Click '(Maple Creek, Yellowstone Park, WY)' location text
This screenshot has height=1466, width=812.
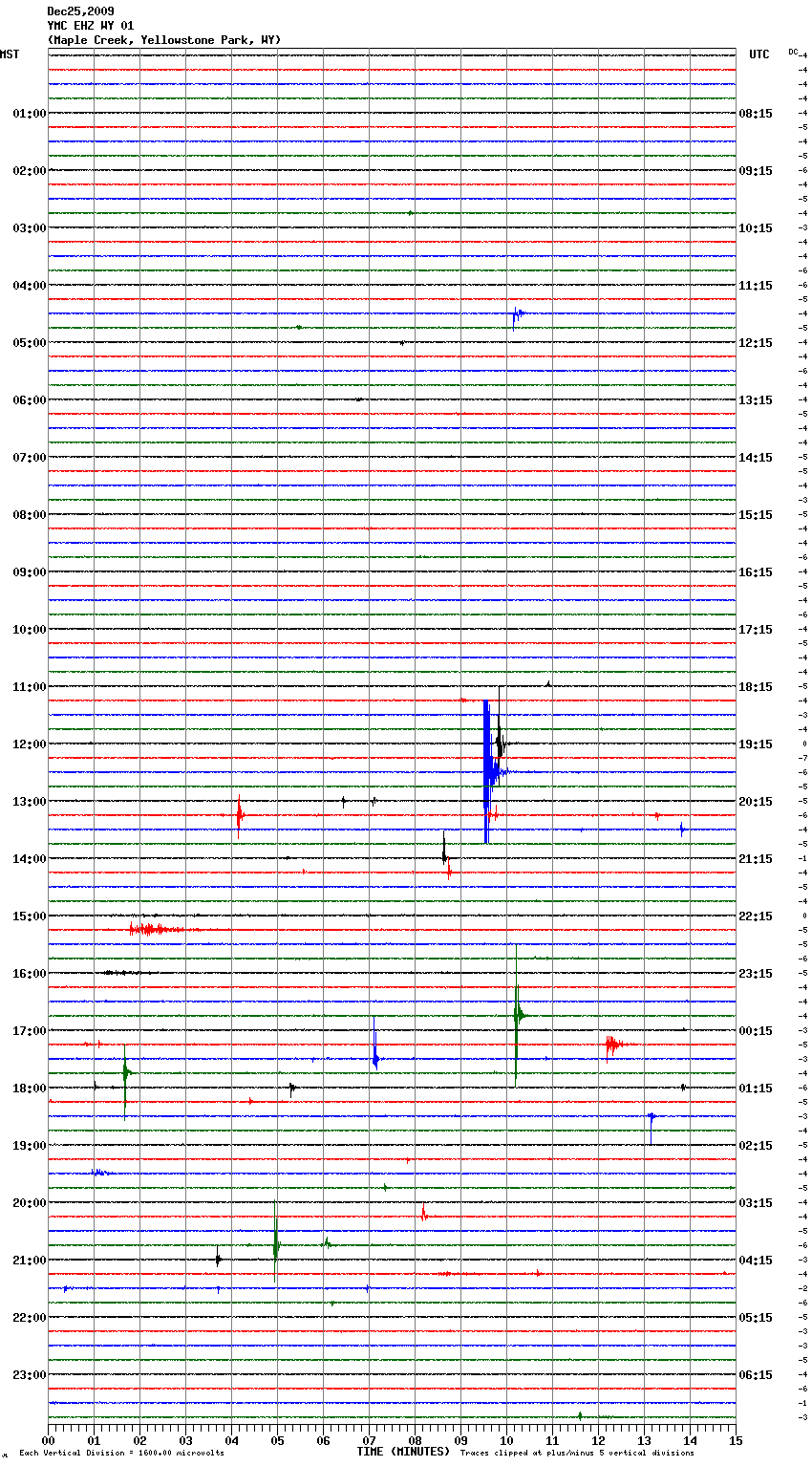(164, 40)
